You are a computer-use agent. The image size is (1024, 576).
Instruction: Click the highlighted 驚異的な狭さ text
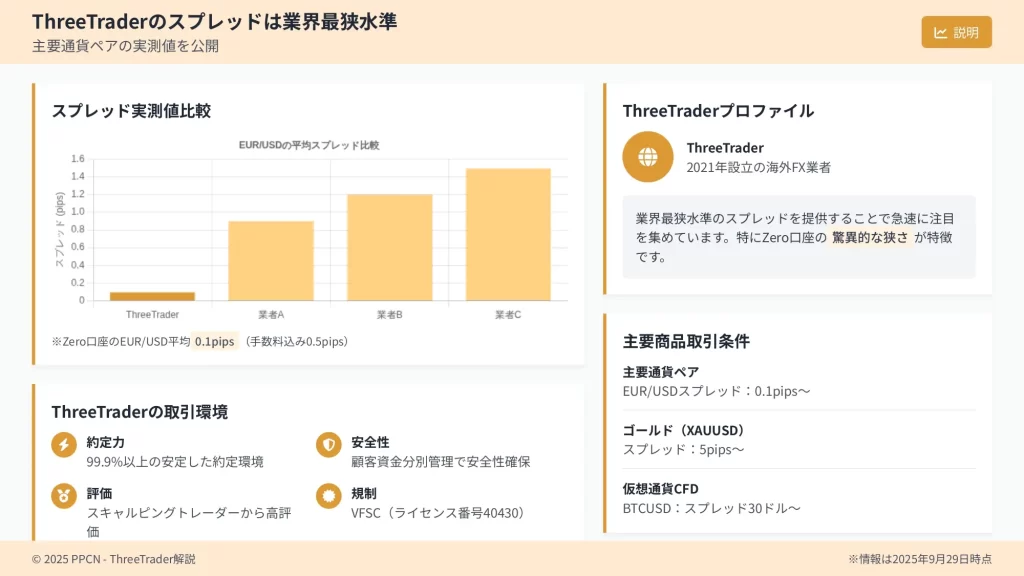[x=869, y=238]
